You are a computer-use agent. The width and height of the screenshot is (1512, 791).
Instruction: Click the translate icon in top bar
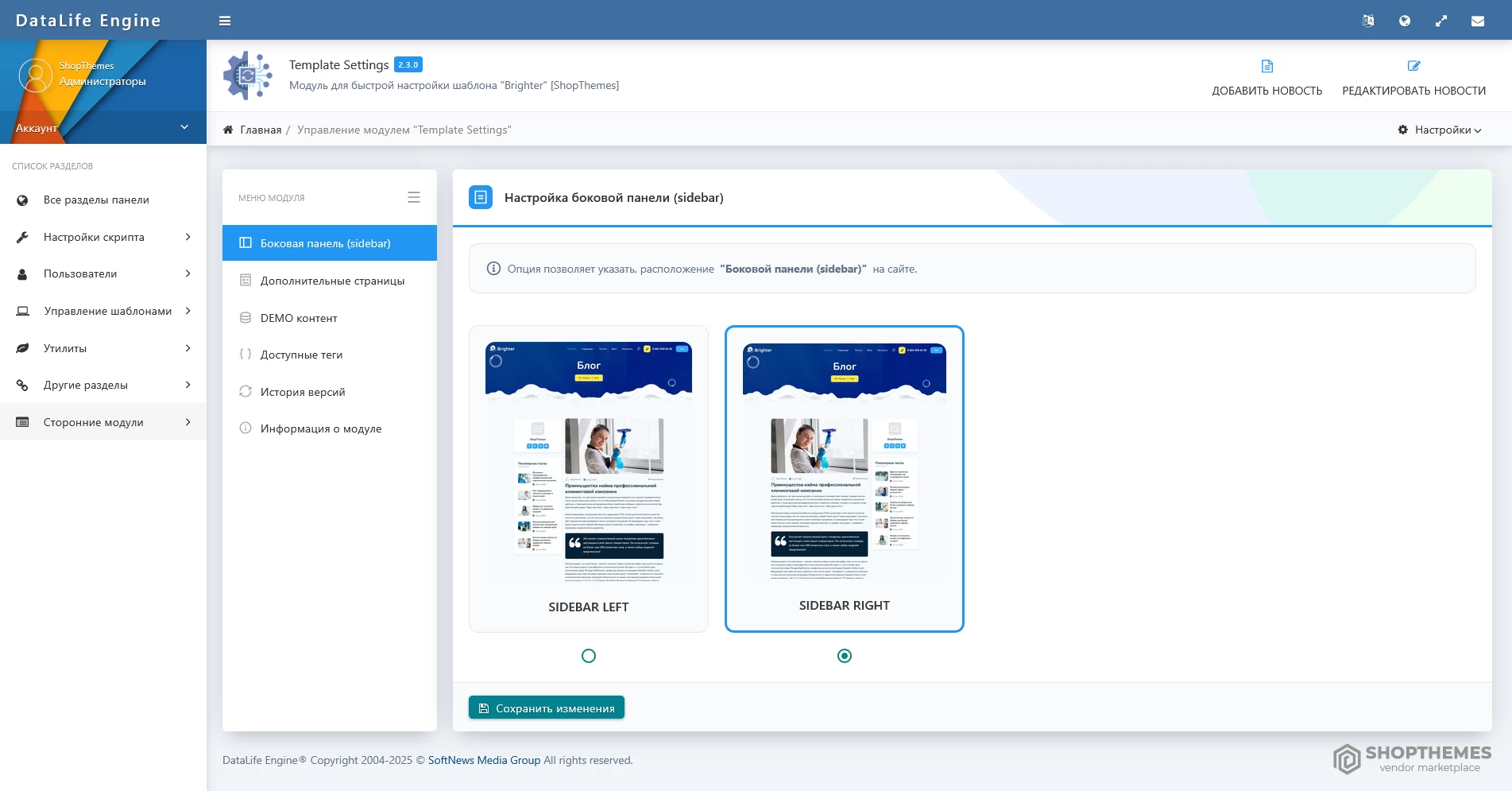point(1367,21)
